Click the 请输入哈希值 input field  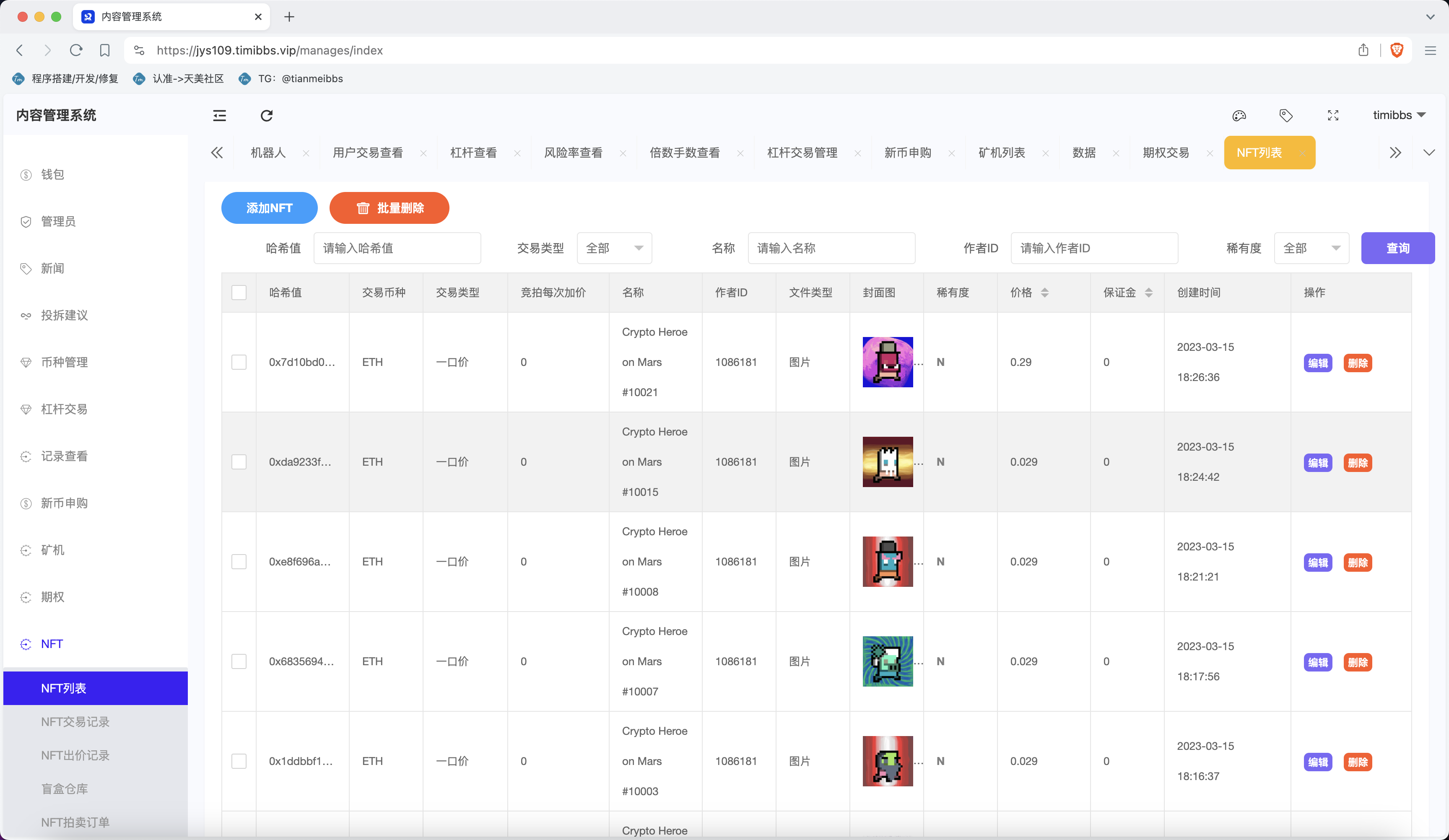pos(397,249)
